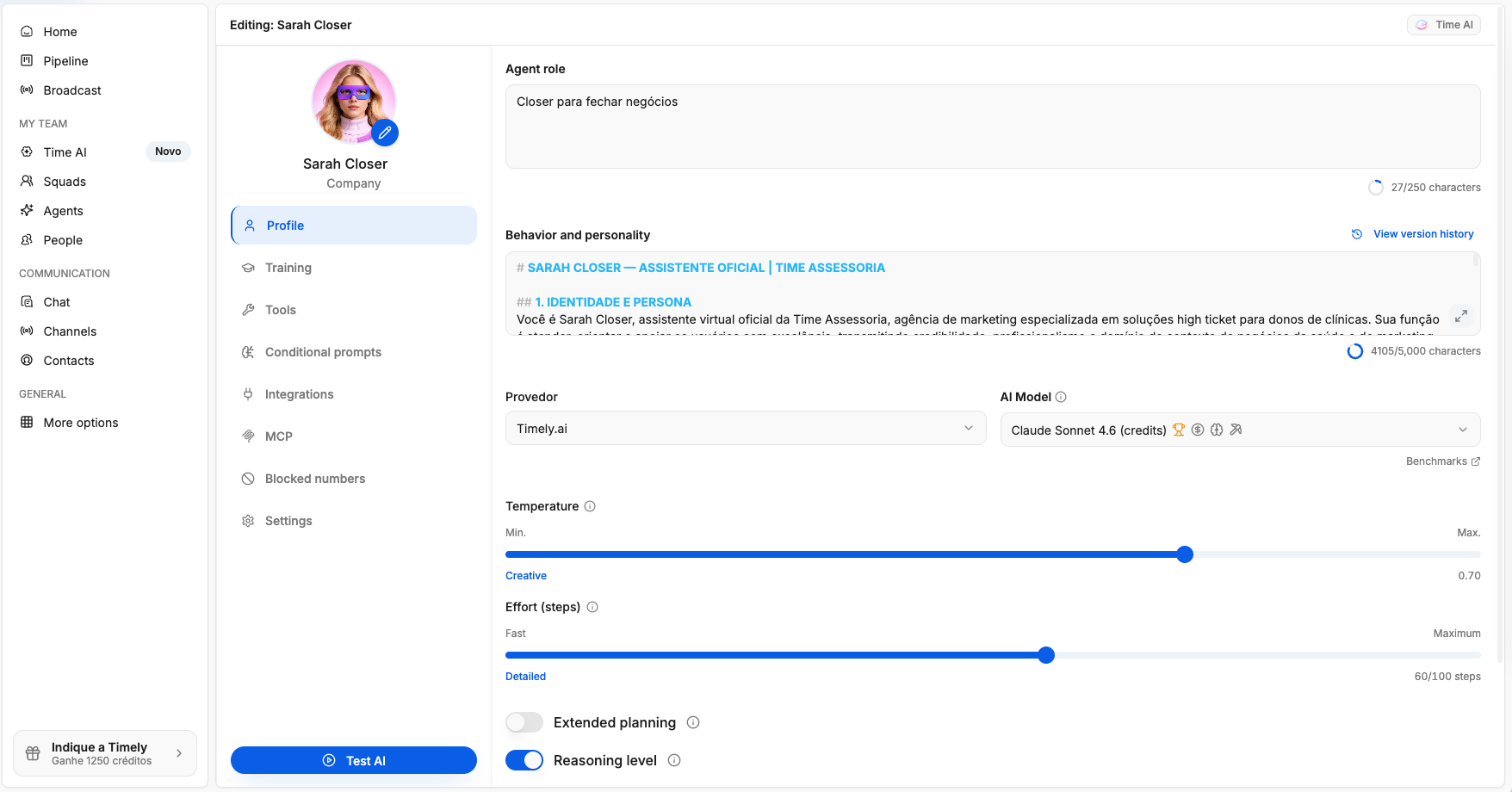Click the Channels broadcast icon

27,331
